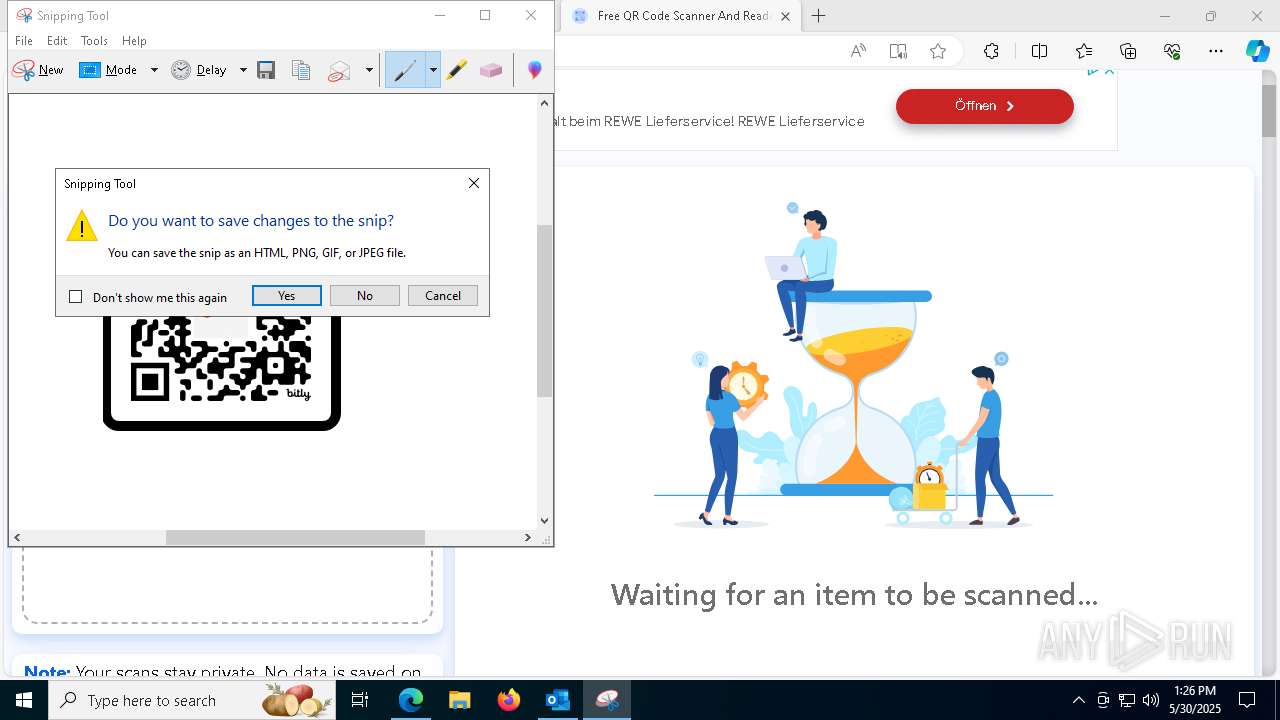Click the Snipping Tool horizontal scrollbar thumb
1280x720 pixels.
point(295,537)
